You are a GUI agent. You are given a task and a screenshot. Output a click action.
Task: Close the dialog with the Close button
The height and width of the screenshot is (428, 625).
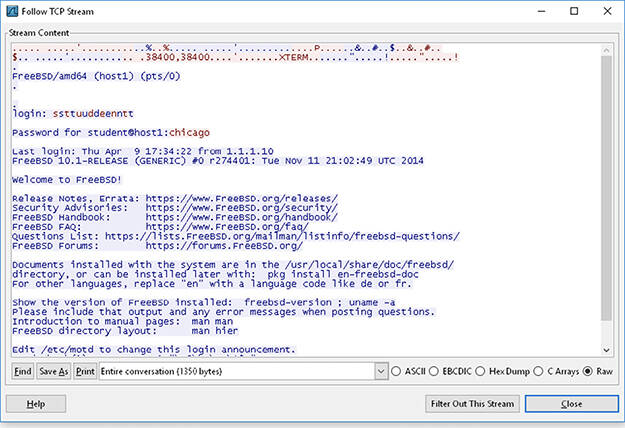point(572,404)
